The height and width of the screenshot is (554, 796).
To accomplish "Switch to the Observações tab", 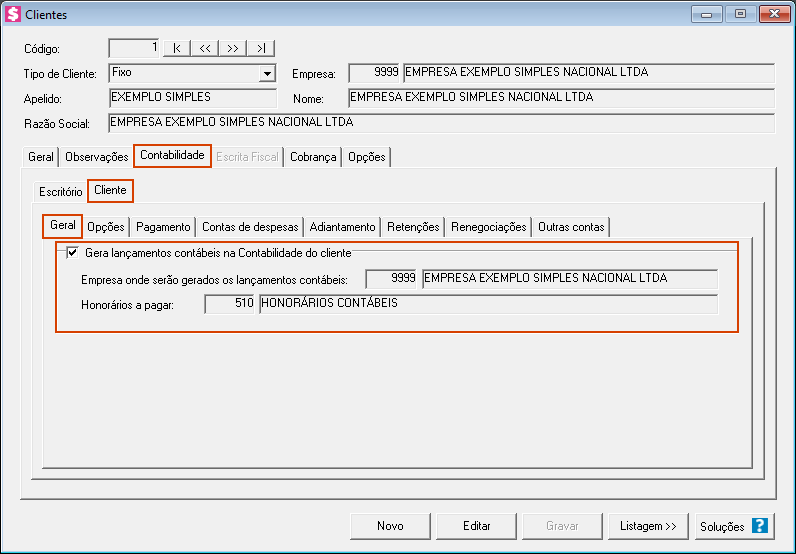I will click(x=96, y=157).
